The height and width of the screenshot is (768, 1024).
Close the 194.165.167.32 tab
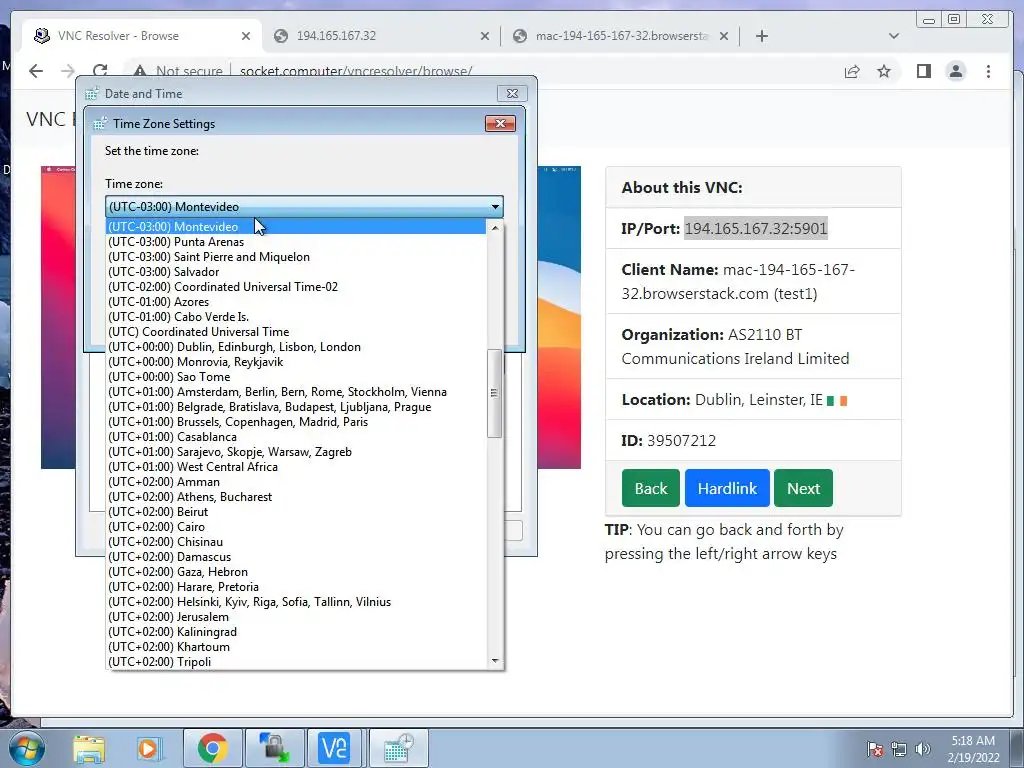[485, 36]
